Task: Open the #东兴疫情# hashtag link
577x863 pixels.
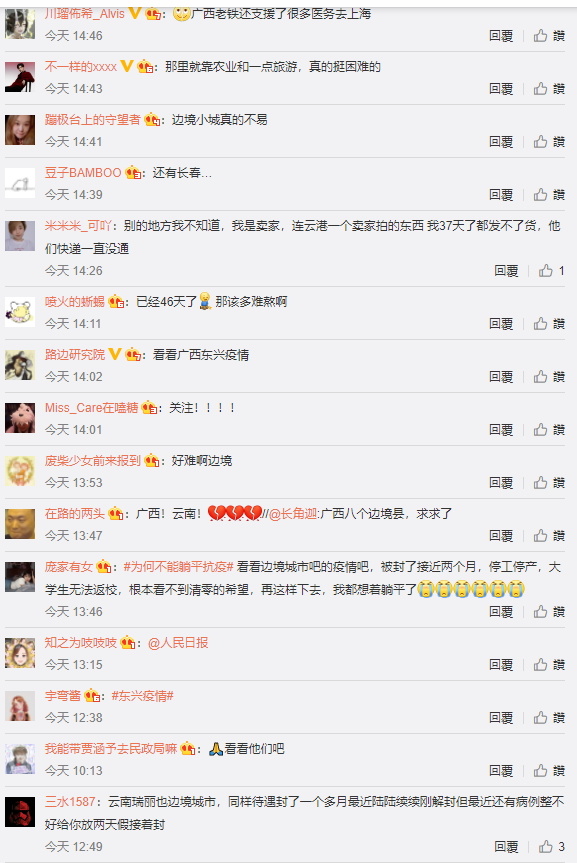Action: point(143,696)
